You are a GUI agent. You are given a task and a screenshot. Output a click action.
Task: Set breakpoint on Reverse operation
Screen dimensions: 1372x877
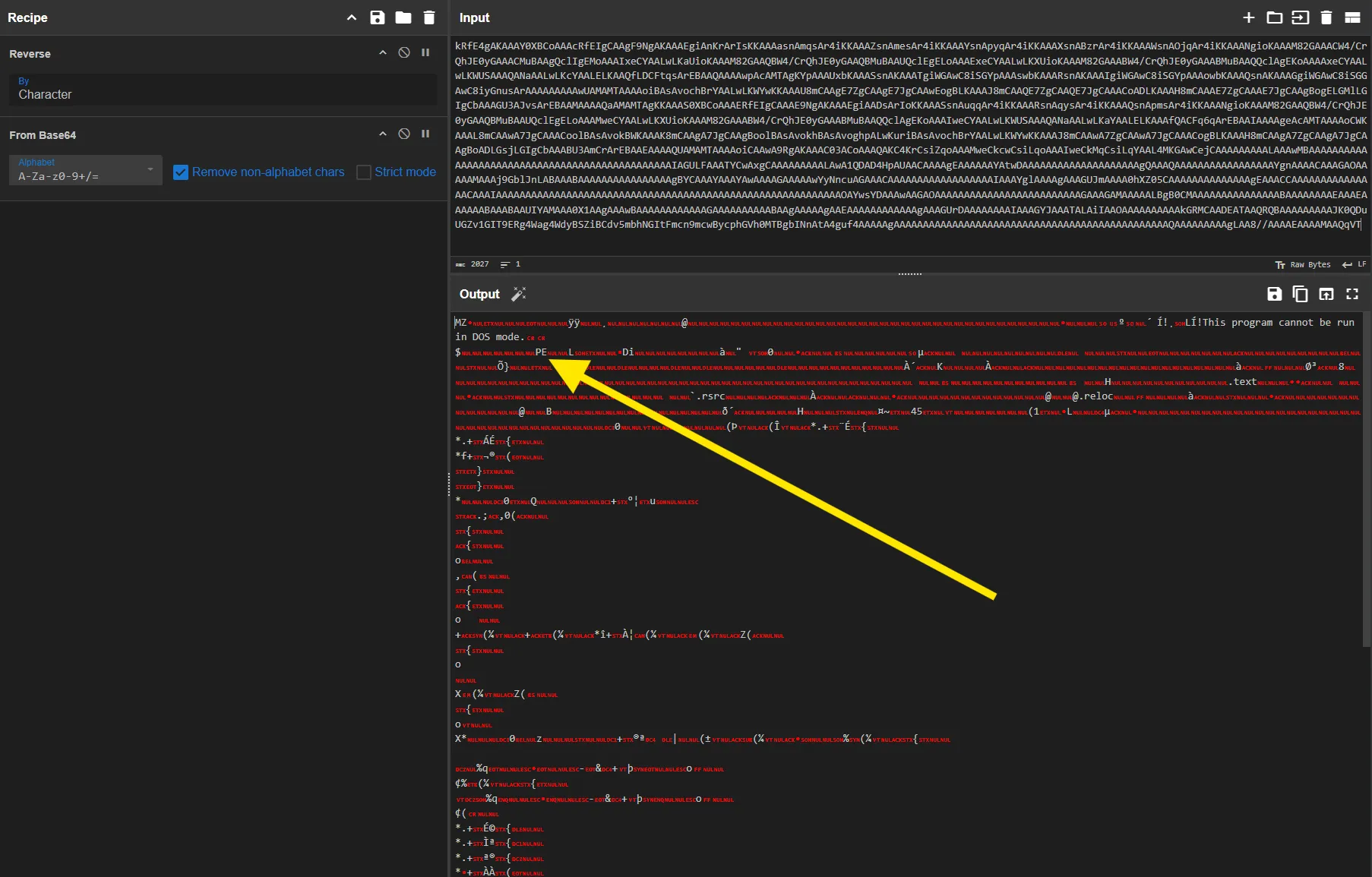425,52
